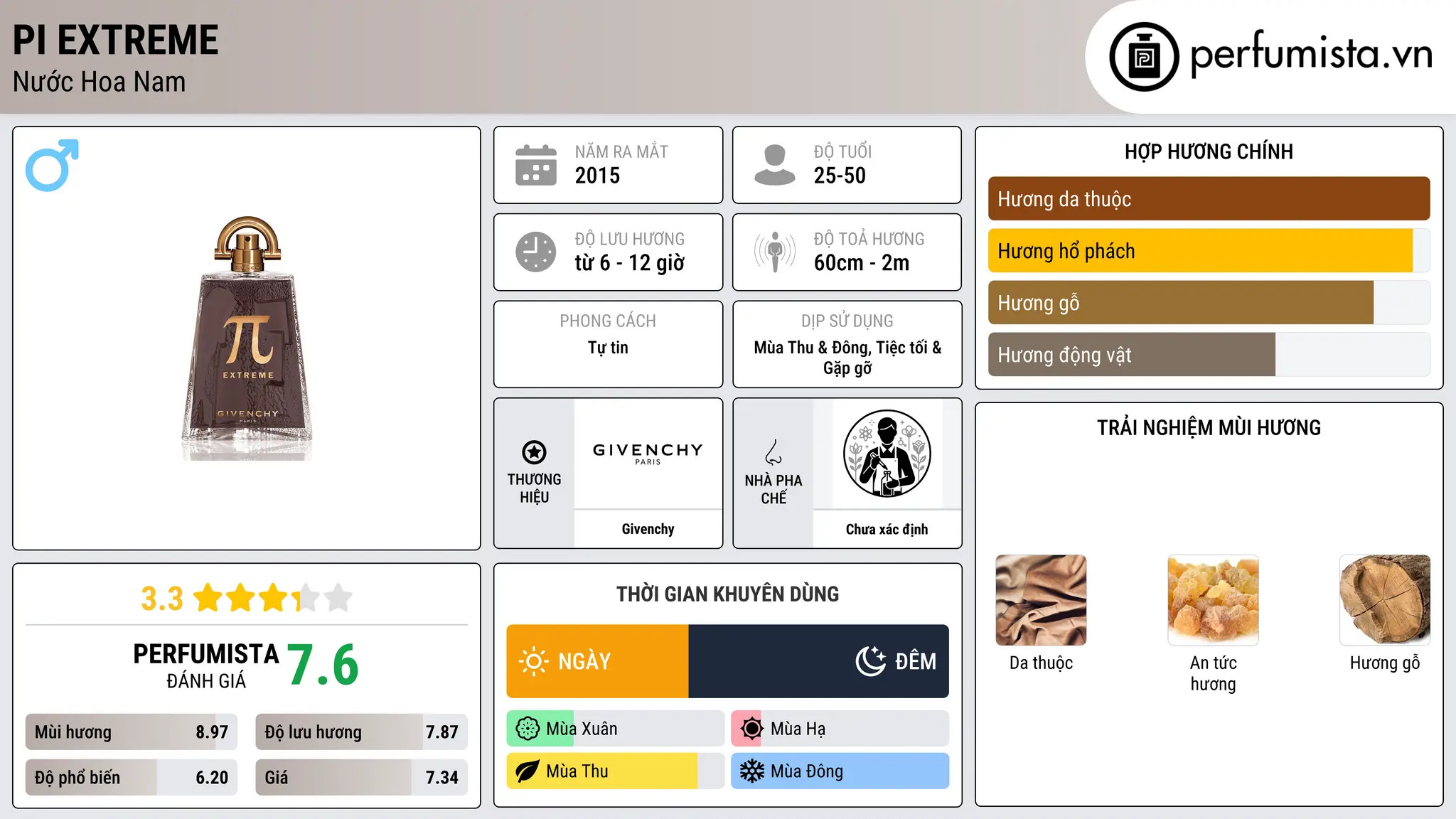The height and width of the screenshot is (819, 1456).
Task: Click the age range 25-50
Action: pyautogui.click(x=840, y=176)
